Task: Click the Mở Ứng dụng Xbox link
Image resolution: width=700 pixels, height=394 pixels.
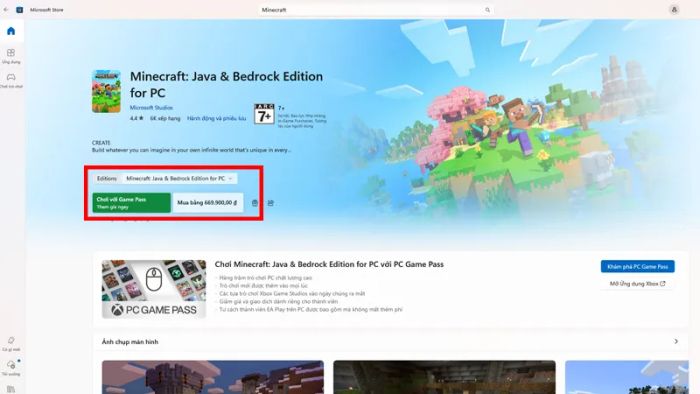Action: pyautogui.click(x=638, y=283)
